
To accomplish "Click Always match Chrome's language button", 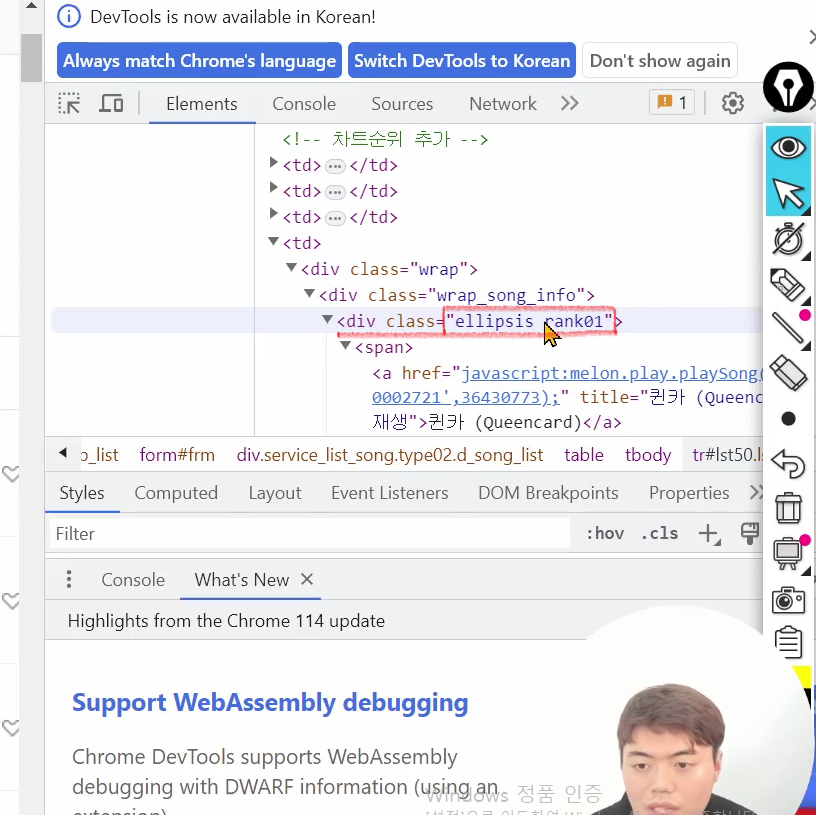I will pos(199,60).
